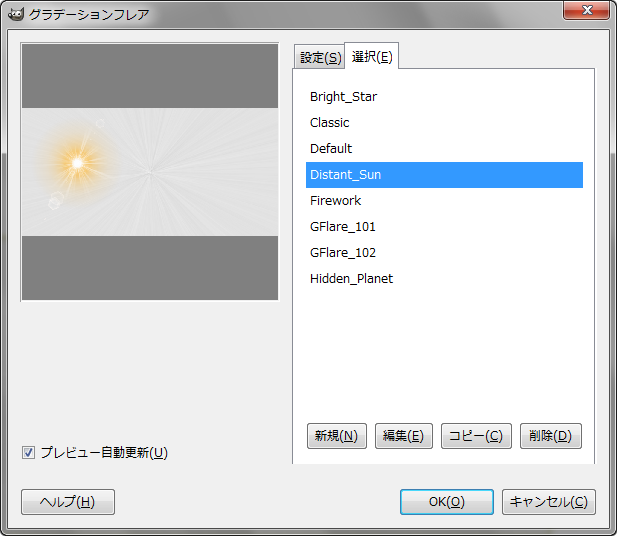Select the highlighted Distant_Sun entry
This screenshot has width=617, height=536.
(444, 175)
